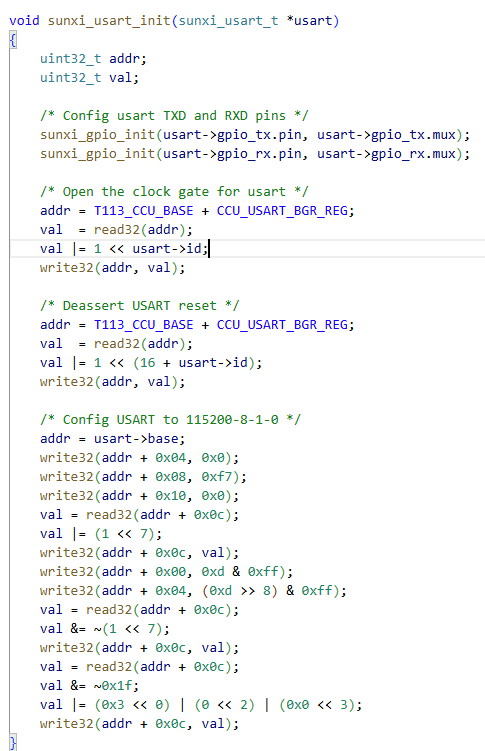Click line "val |= 1 << (16 + usart->id);"

pyautogui.click(x=151, y=363)
